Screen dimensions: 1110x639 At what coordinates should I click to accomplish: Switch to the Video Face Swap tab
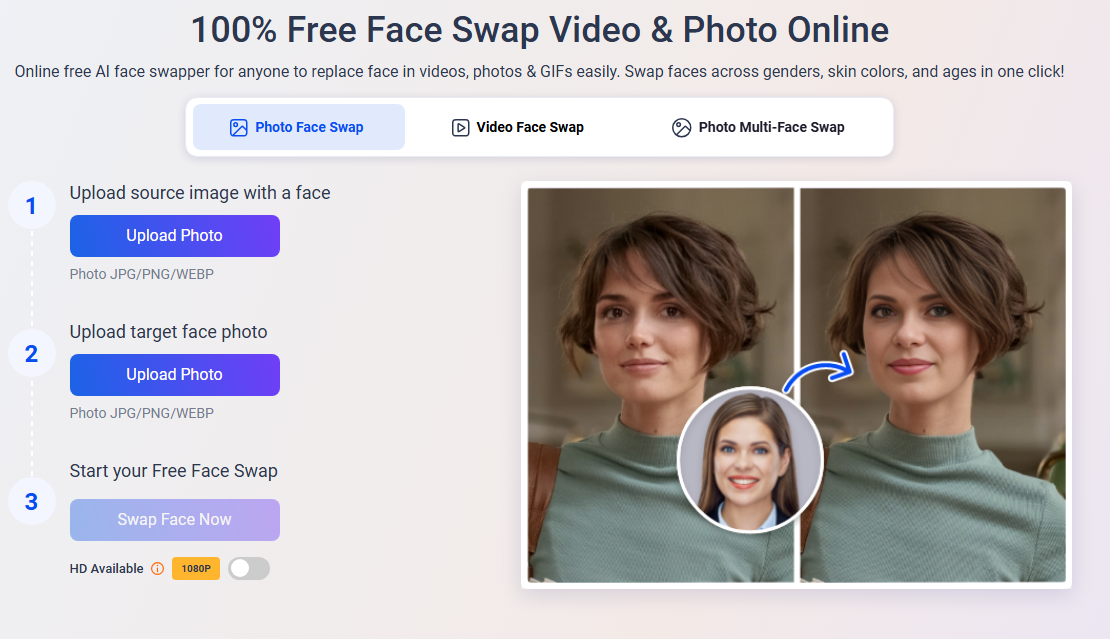[517, 127]
